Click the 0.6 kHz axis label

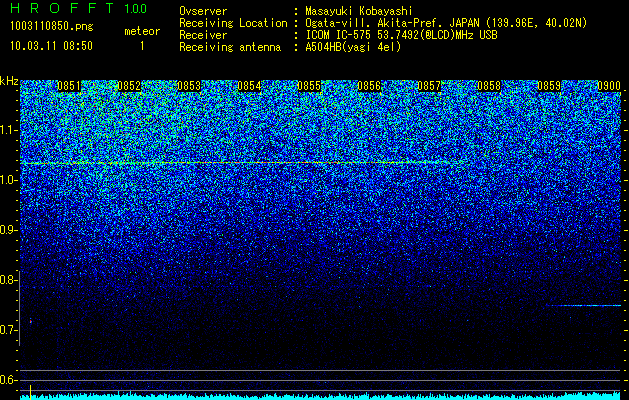[9, 380]
